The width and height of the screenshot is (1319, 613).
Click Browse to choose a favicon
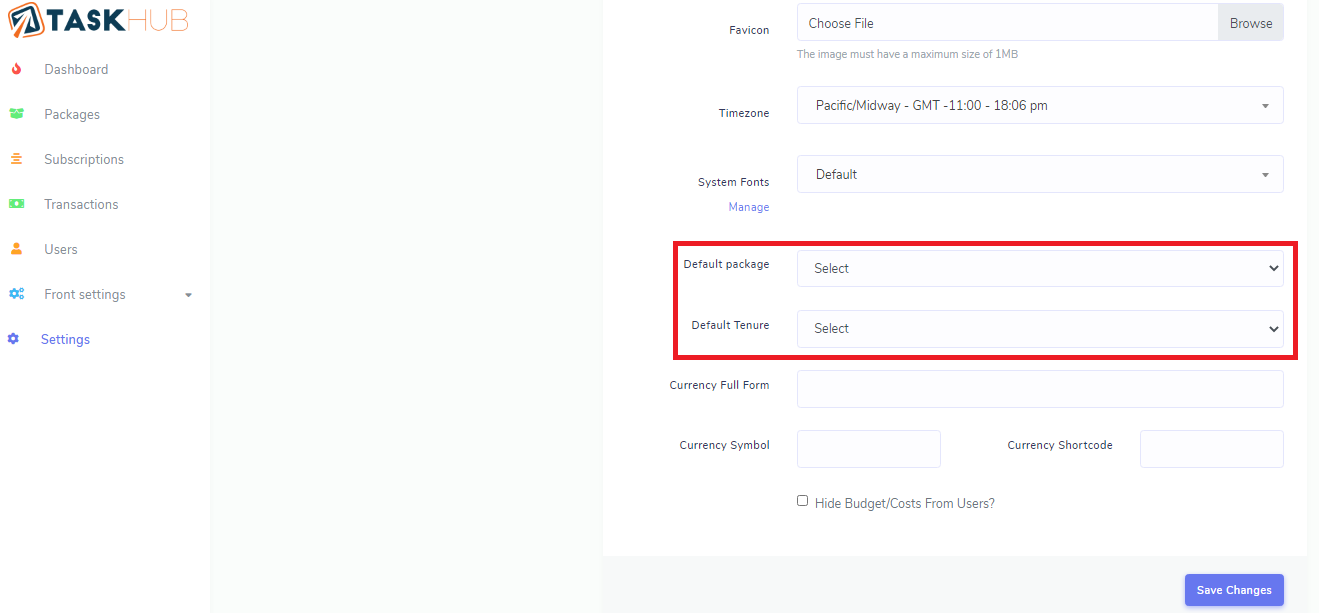(1250, 23)
